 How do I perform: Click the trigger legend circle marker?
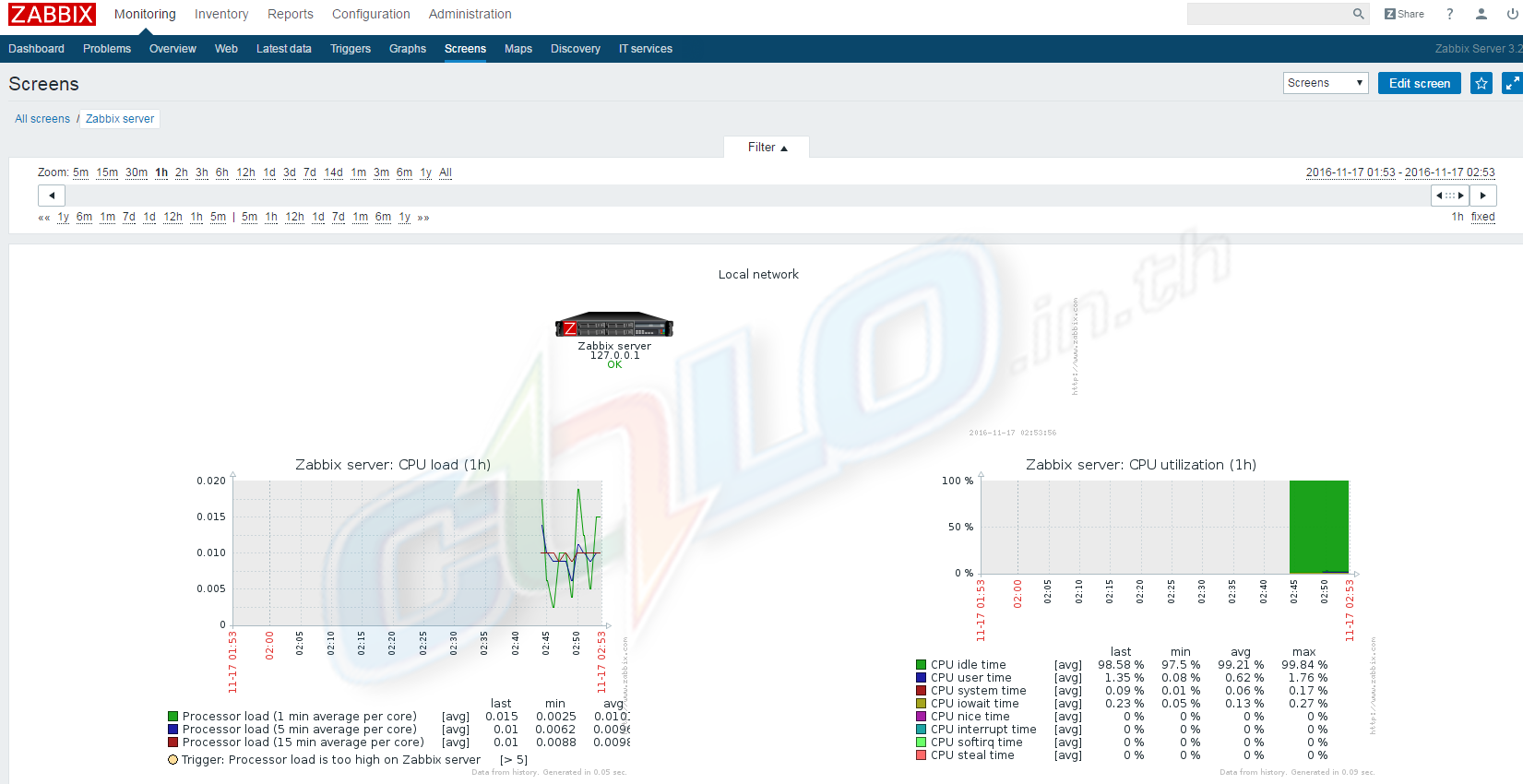click(x=173, y=760)
